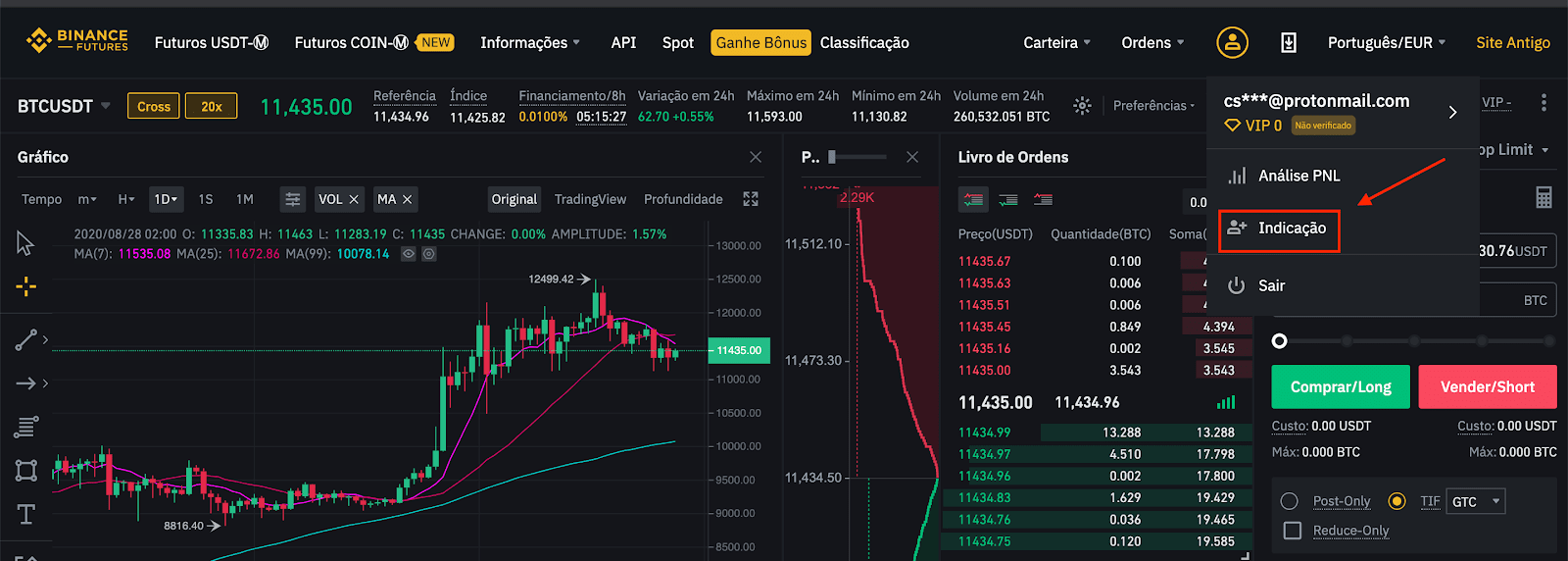Viewport: 1568px width, 561px height.
Task: Select the Fibonacci lines drawing tool
Action: click(26, 427)
